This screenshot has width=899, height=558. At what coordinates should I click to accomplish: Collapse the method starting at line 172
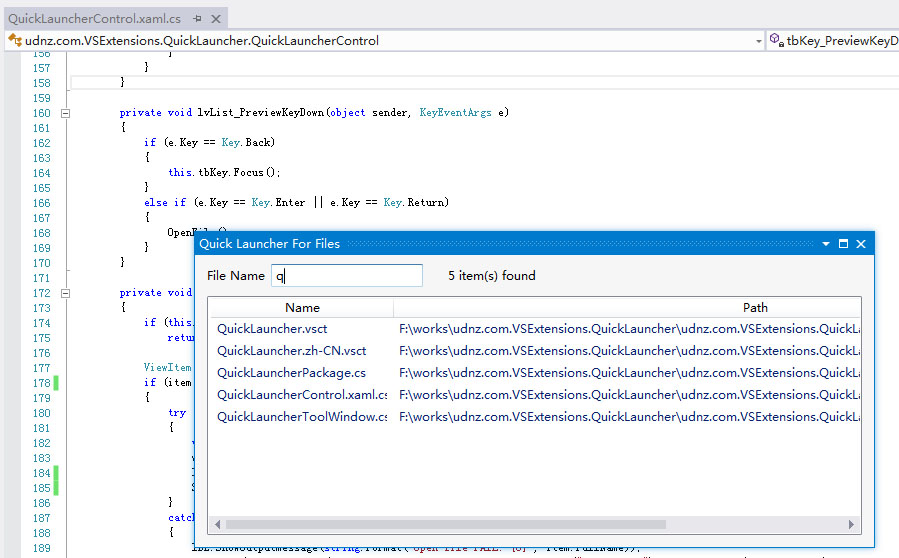click(x=65, y=293)
